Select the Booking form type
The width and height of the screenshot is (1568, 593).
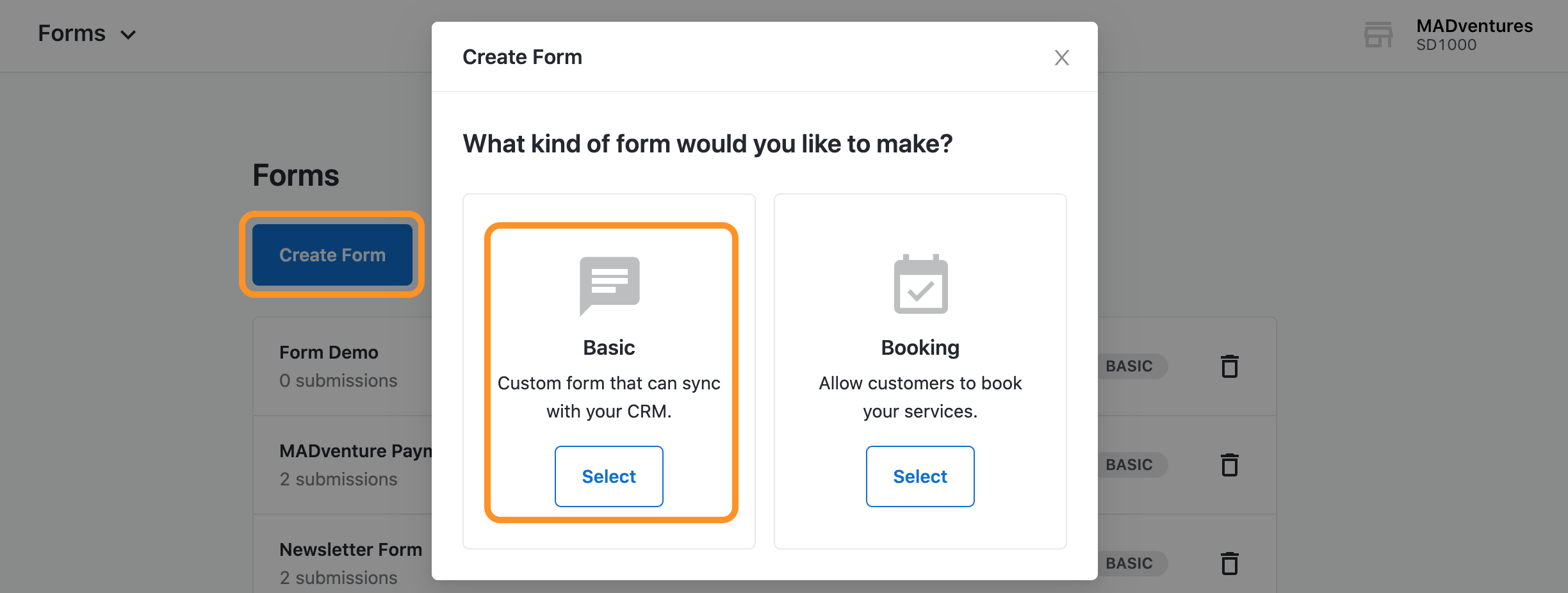point(920,476)
